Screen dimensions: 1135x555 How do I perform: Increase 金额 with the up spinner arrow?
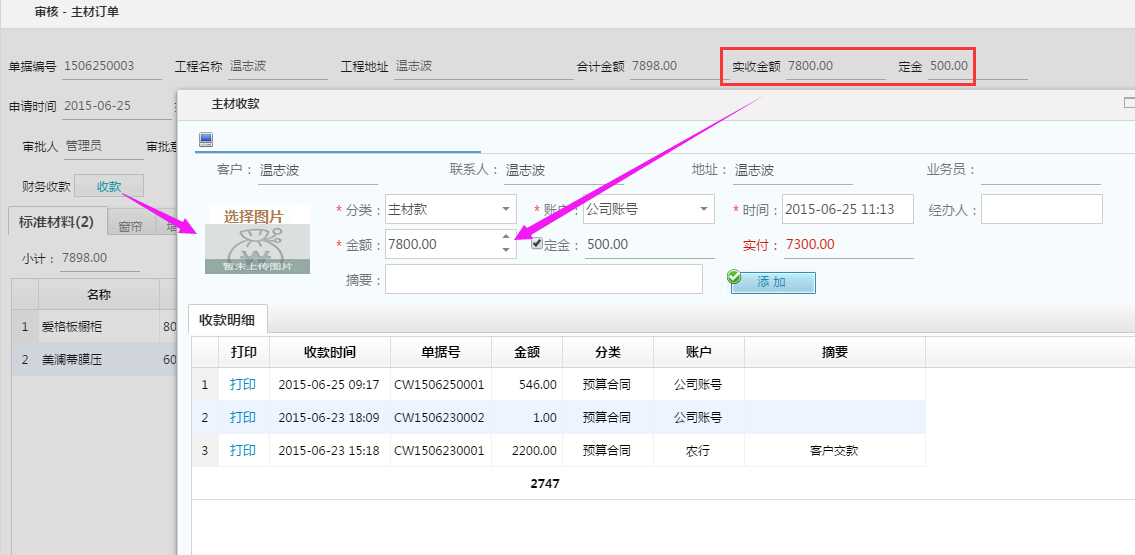(506, 237)
